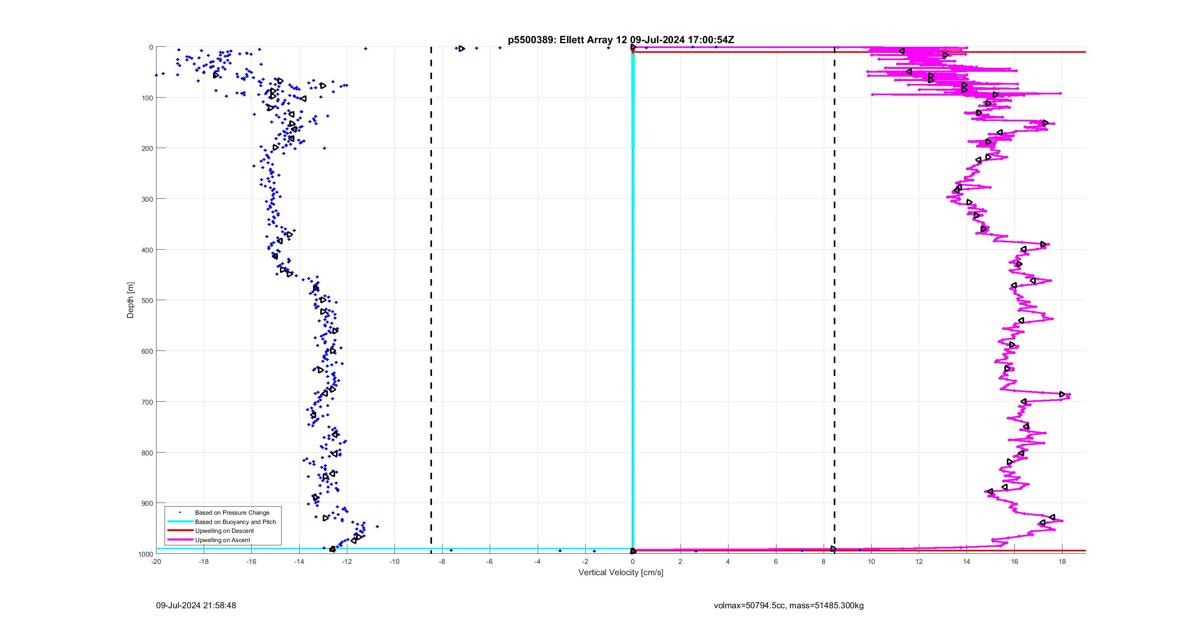Click velocity axis tick '-12'
Viewport: 1200px width, 622px height.
click(347, 561)
